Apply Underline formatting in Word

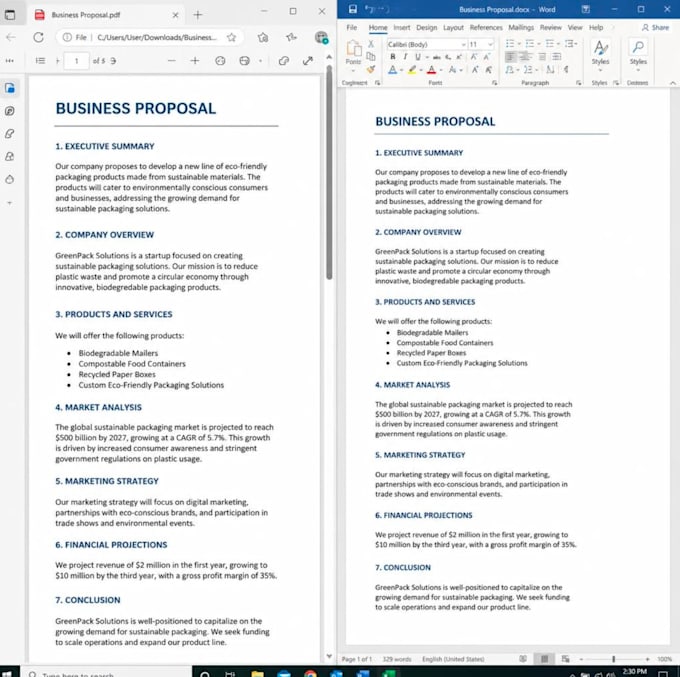[418, 57]
